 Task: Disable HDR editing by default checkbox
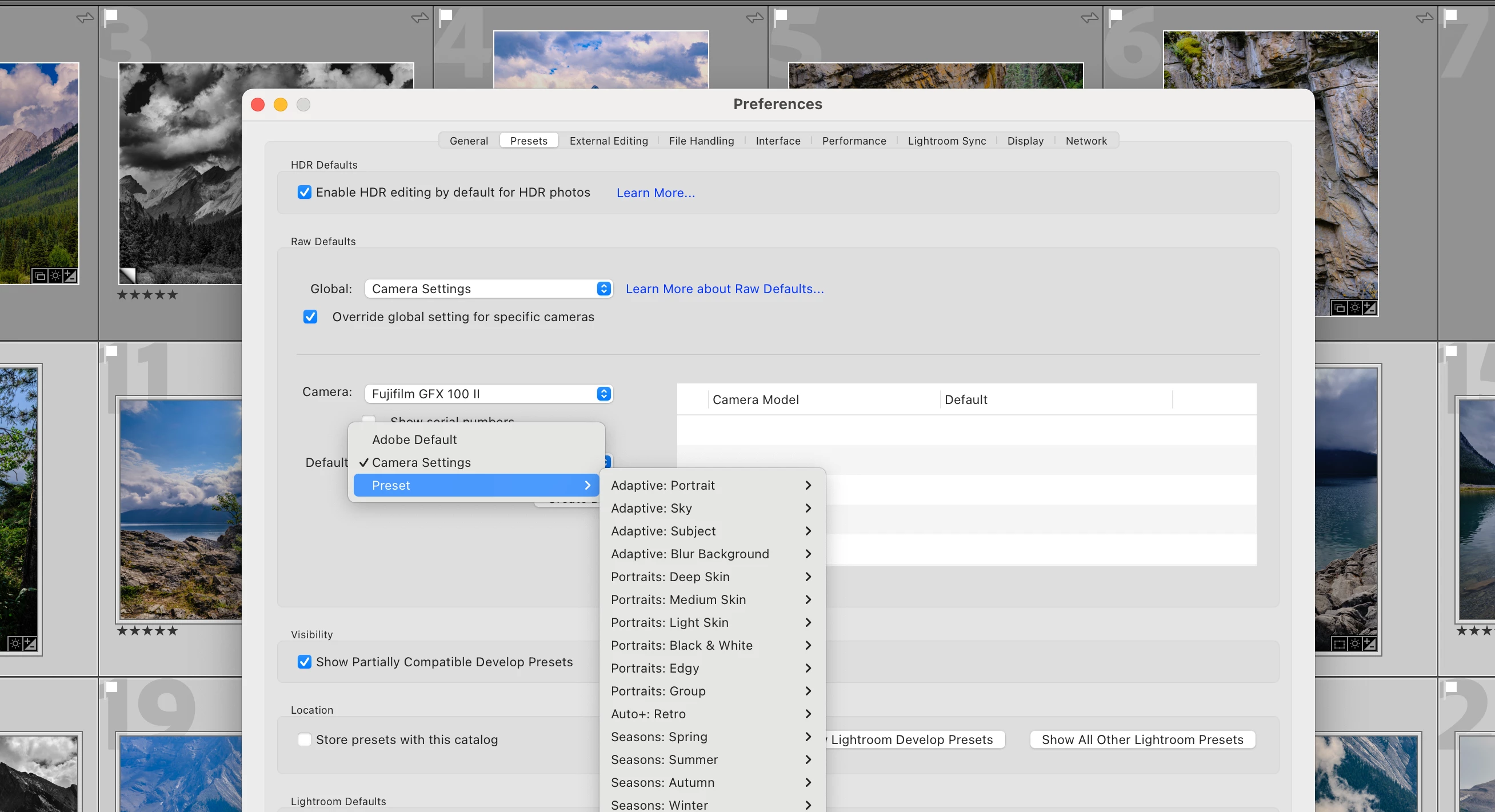pyautogui.click(x=304, y=192)
